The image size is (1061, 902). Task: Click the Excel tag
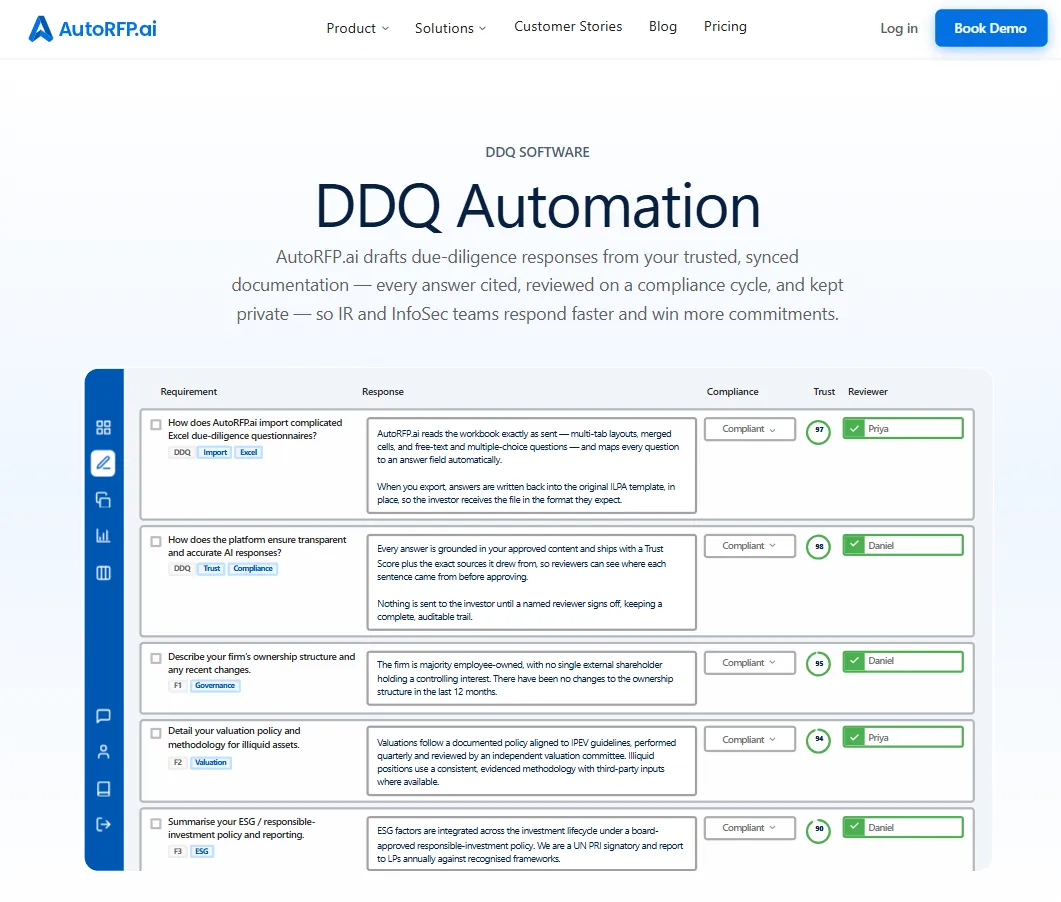click(248, 452)
